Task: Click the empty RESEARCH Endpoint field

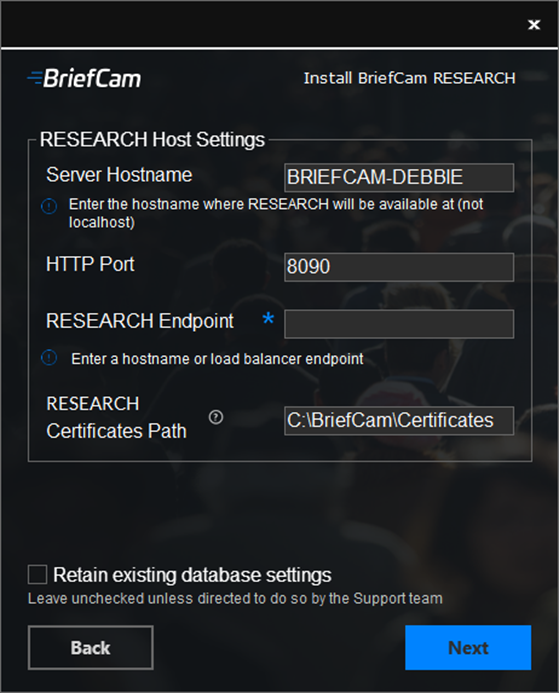Action: pyautogui.click(x=399, y=324)
